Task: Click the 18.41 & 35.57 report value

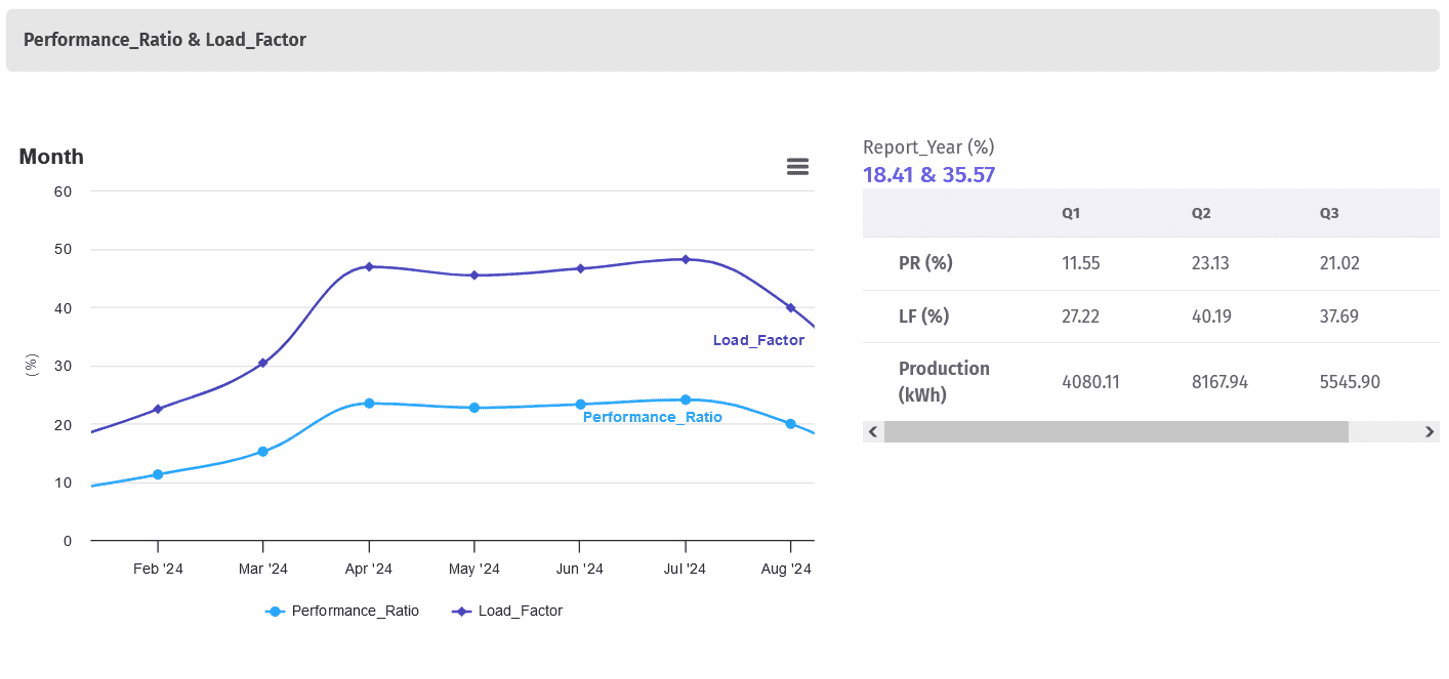Action: pos(929,175)
